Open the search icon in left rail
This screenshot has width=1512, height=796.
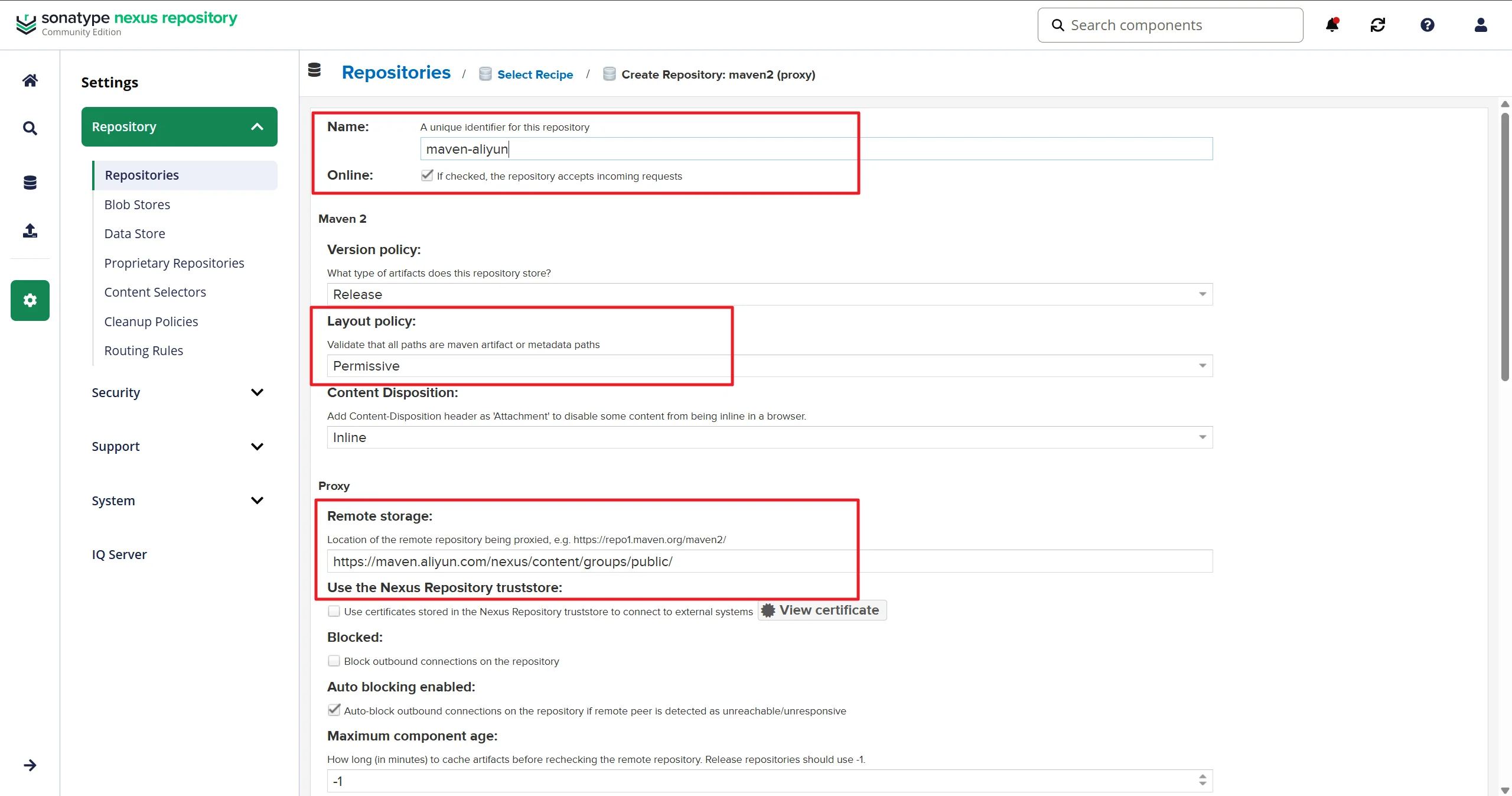click(x=30, y=128)
